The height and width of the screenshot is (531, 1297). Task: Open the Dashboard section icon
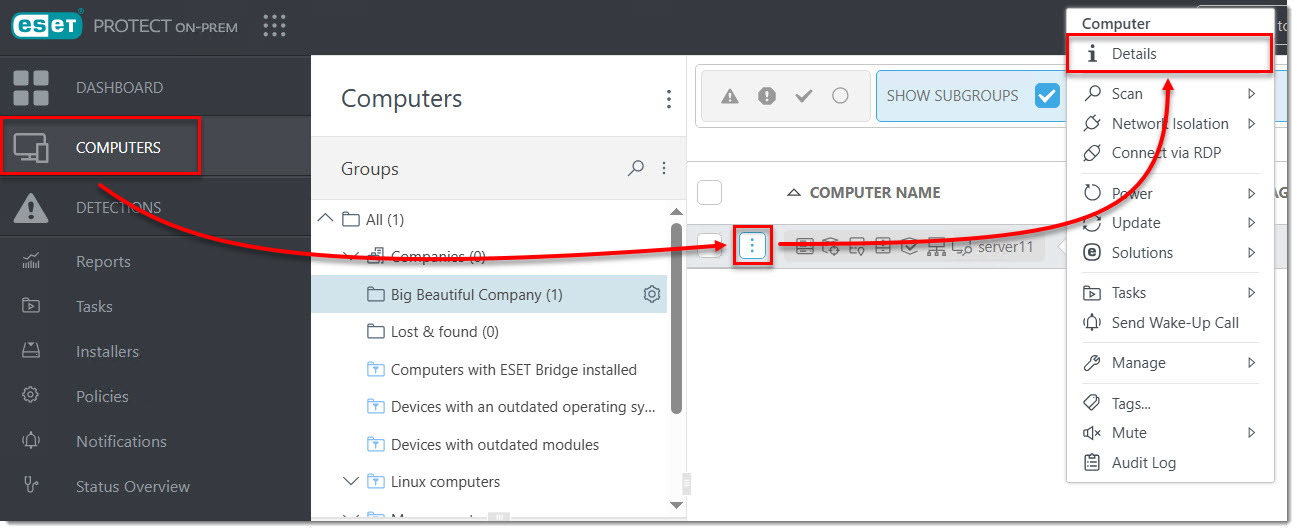pyautogui.click(x=30, y=88)
